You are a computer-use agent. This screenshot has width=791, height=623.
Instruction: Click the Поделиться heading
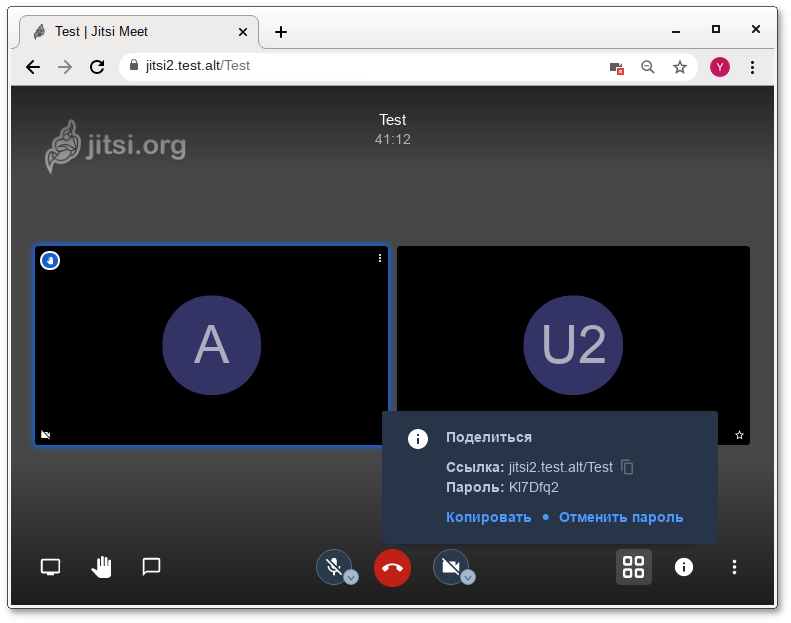pos(489,437)
